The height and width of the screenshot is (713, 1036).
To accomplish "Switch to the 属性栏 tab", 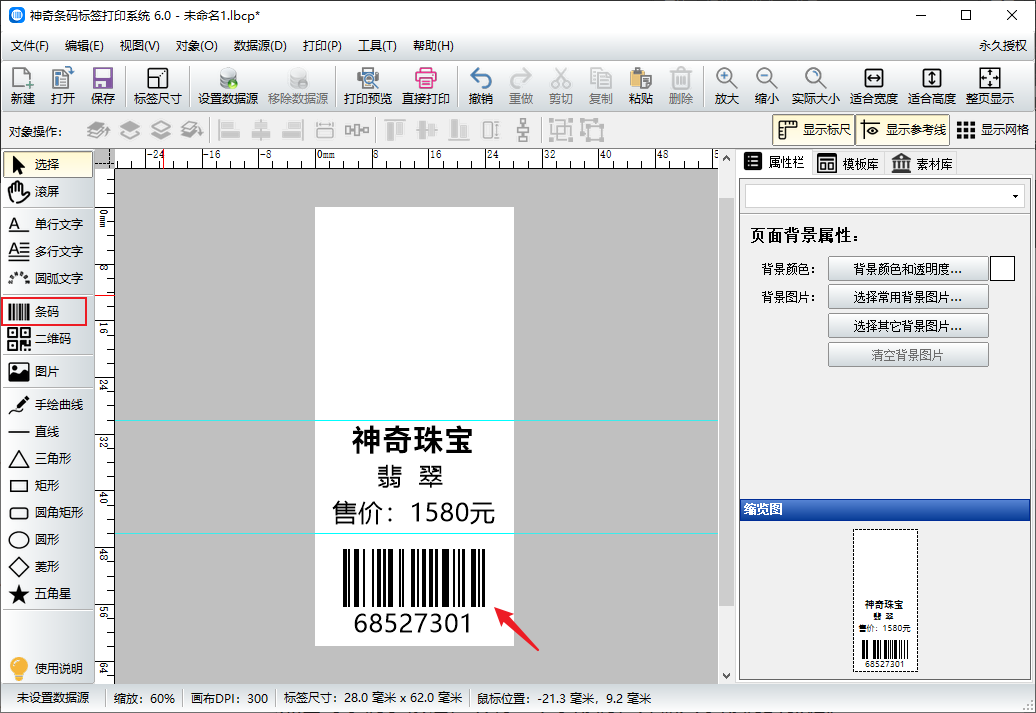I will click(x=774, y=163).
